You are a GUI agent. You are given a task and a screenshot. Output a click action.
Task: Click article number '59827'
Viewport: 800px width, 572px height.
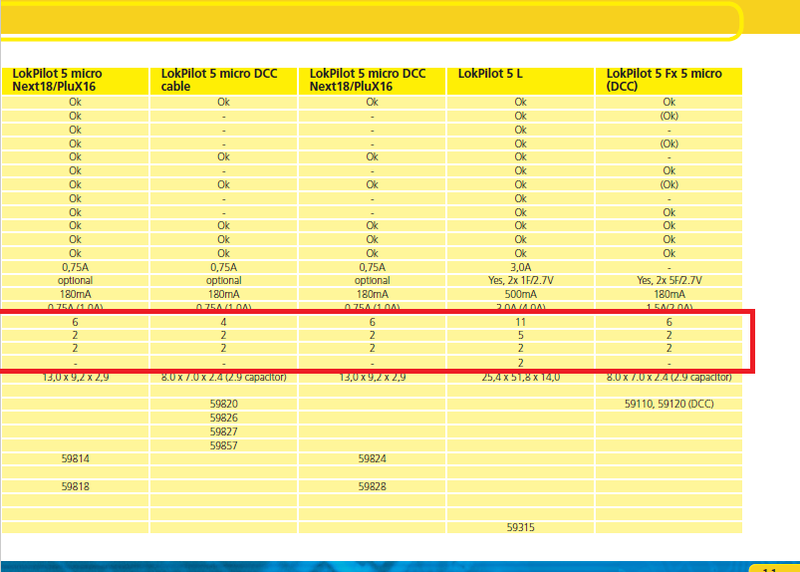223,432
